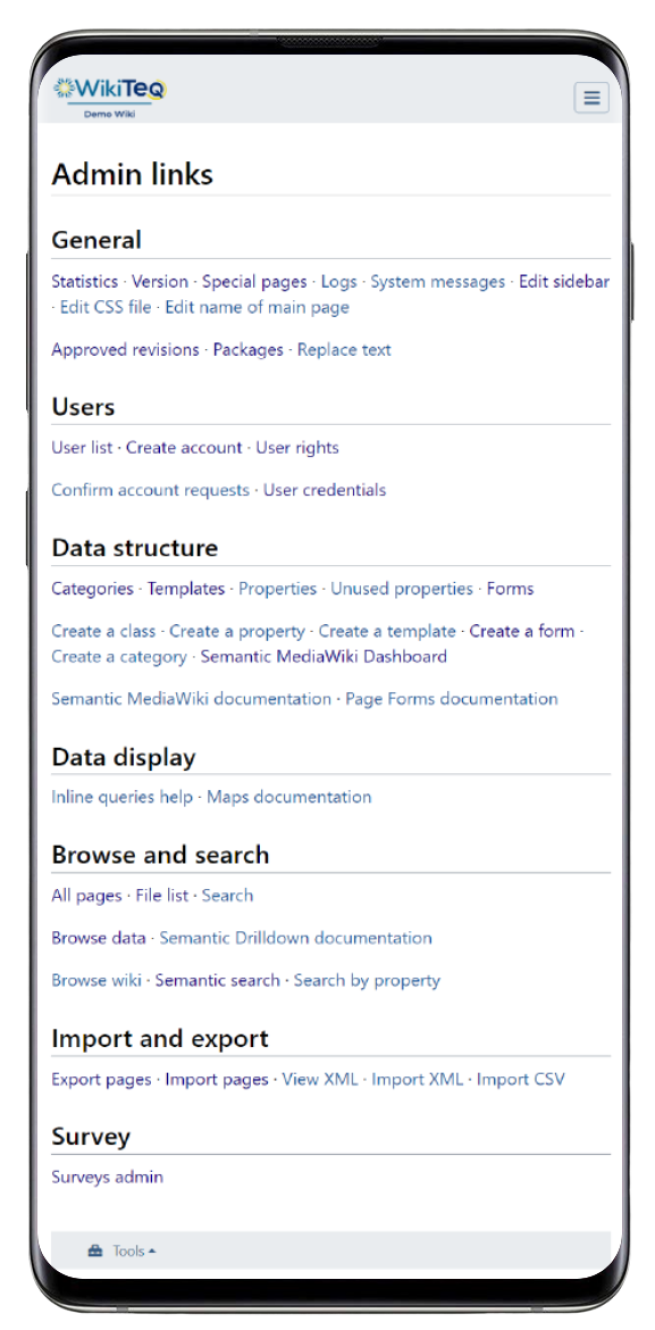Import a CSV file

519,1079
